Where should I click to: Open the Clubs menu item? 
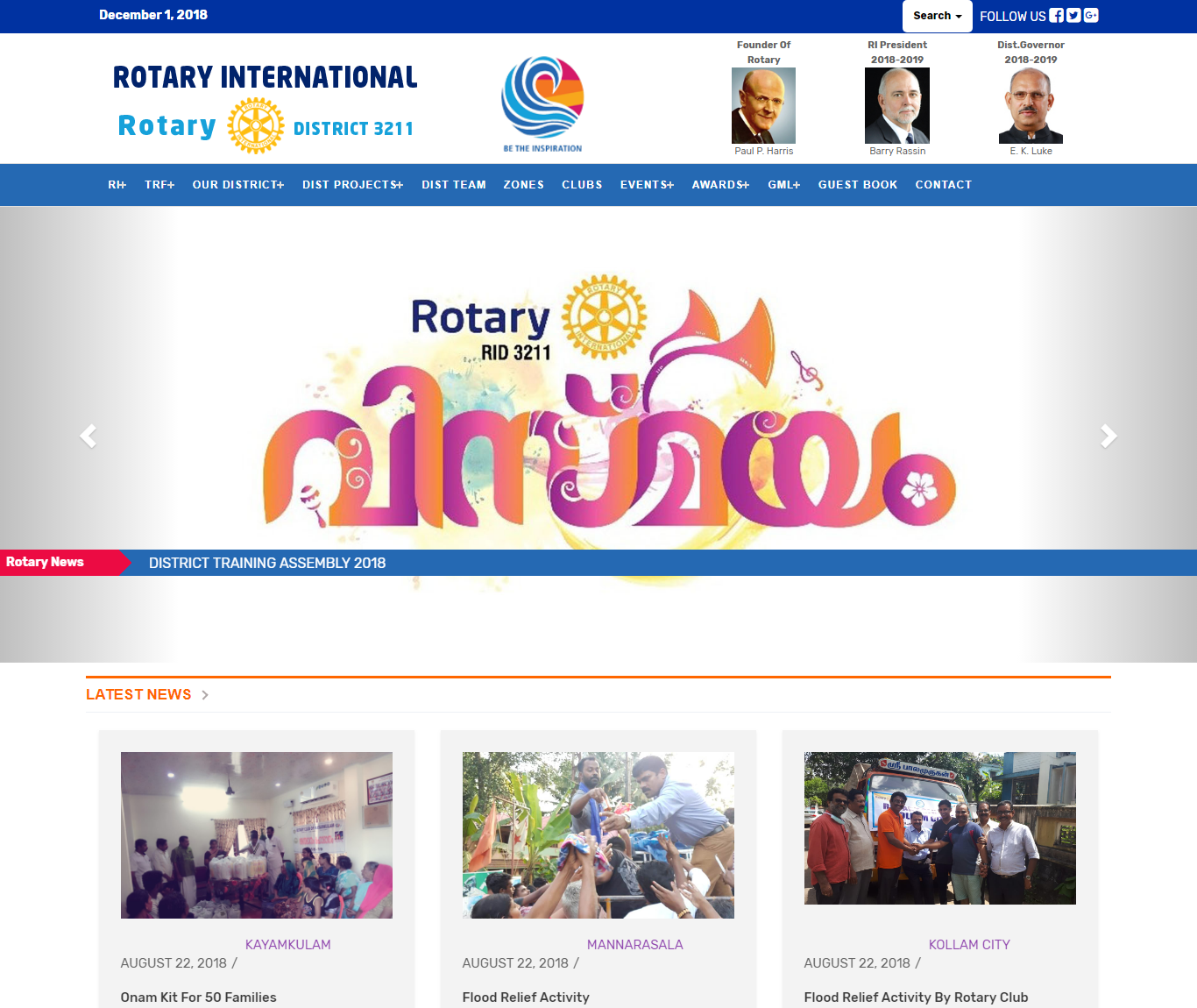[582, 185]
